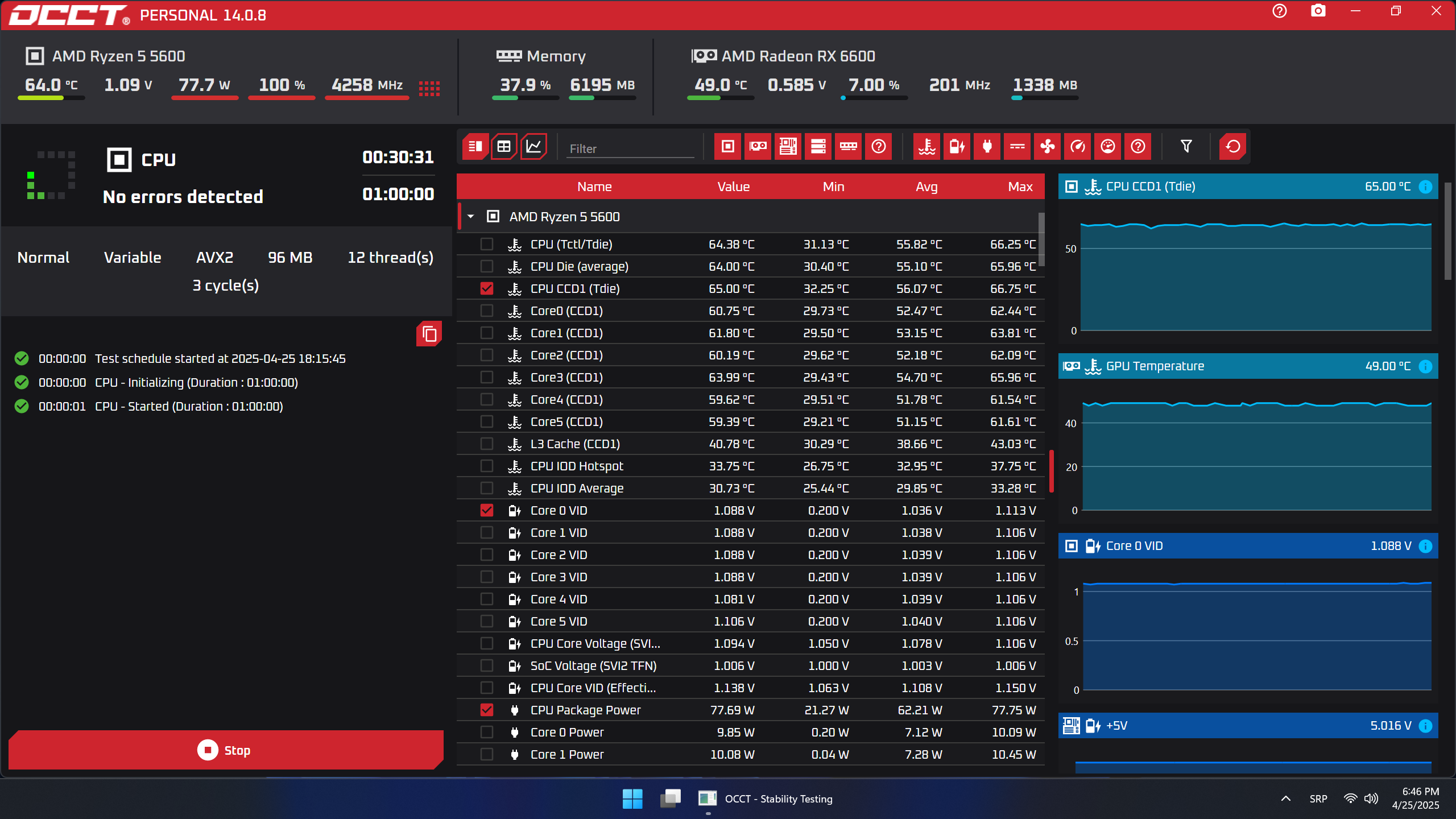Screen dimensions: 1456x819
Task: Toggle the usage dial filter icon
Action: tap(1107, 147)
